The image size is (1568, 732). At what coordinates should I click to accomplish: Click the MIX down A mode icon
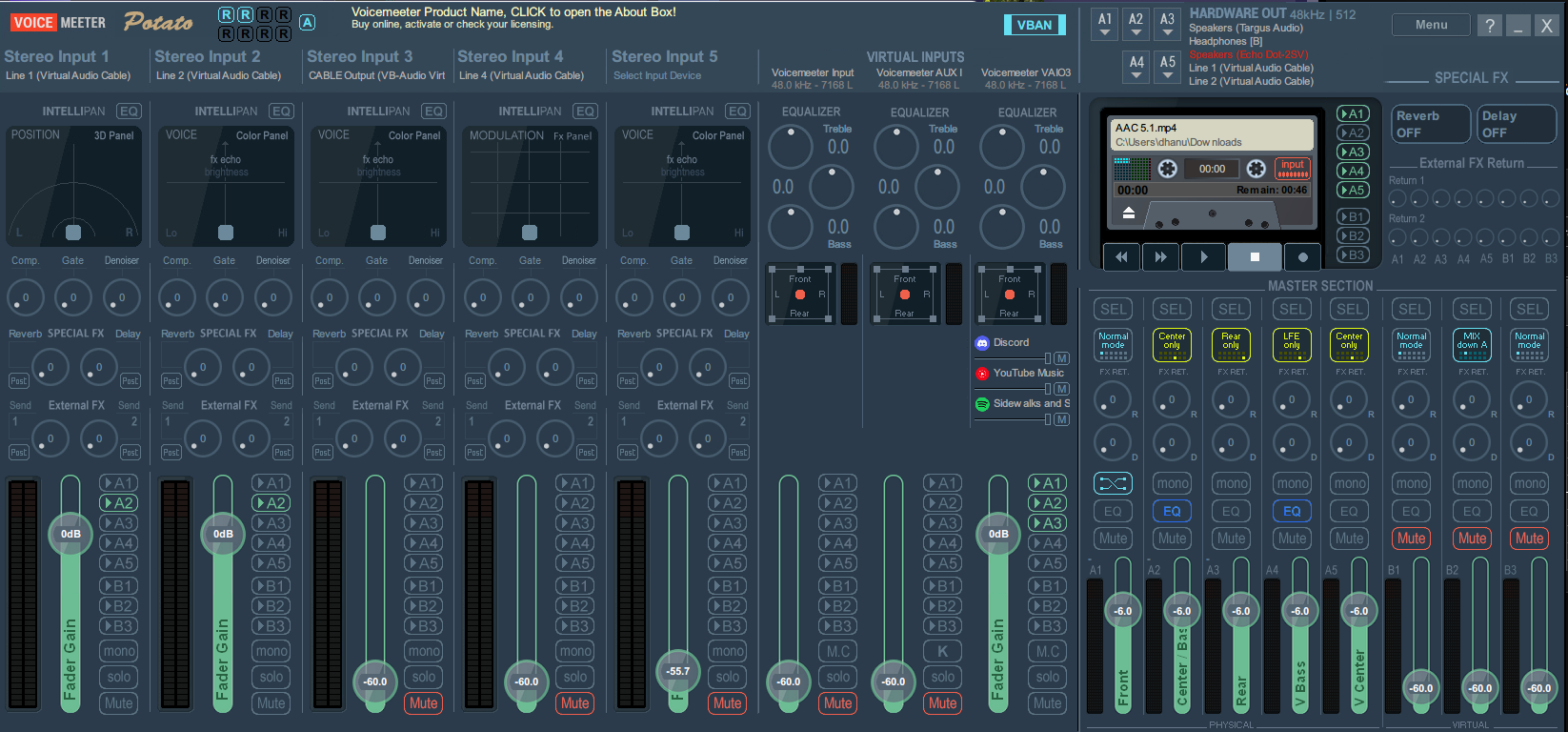1472,345
